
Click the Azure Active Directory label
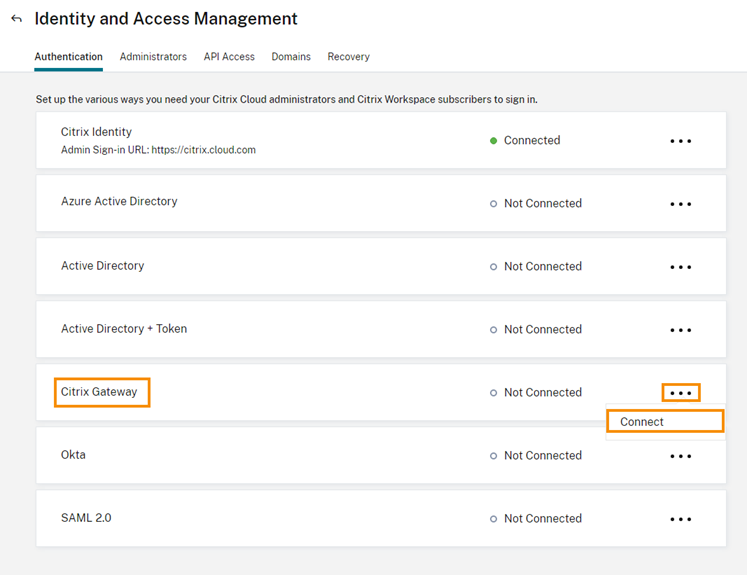point(119,202)
